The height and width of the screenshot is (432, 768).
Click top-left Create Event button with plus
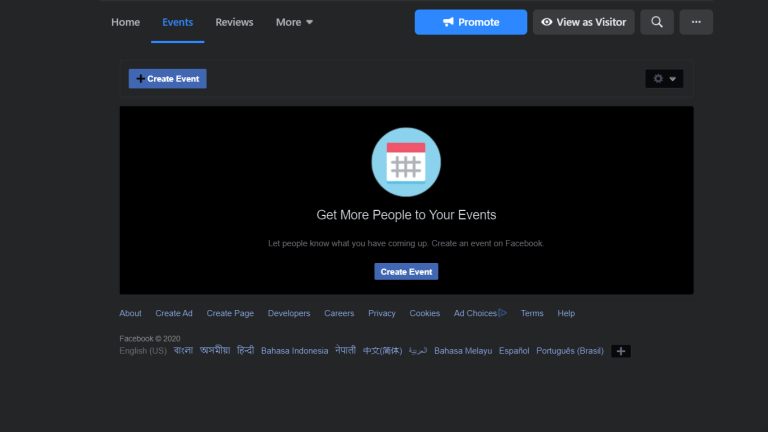[168, 78]
